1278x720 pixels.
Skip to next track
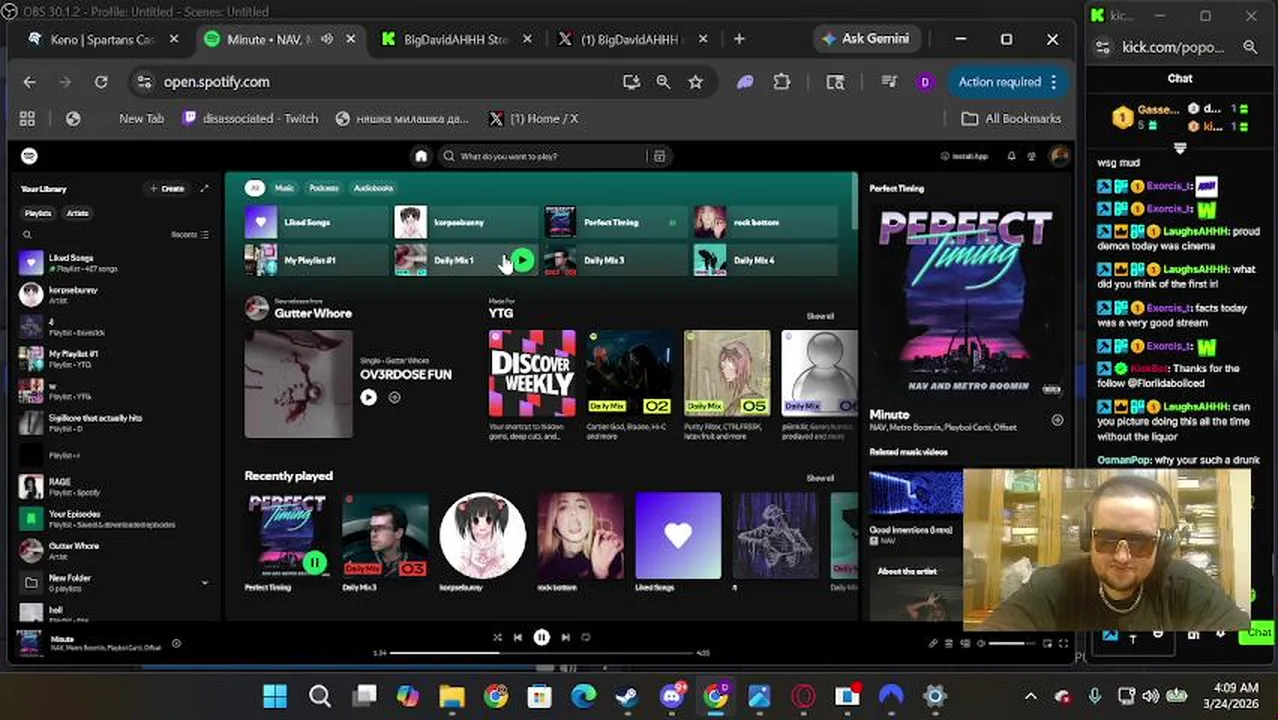[565, 637]
